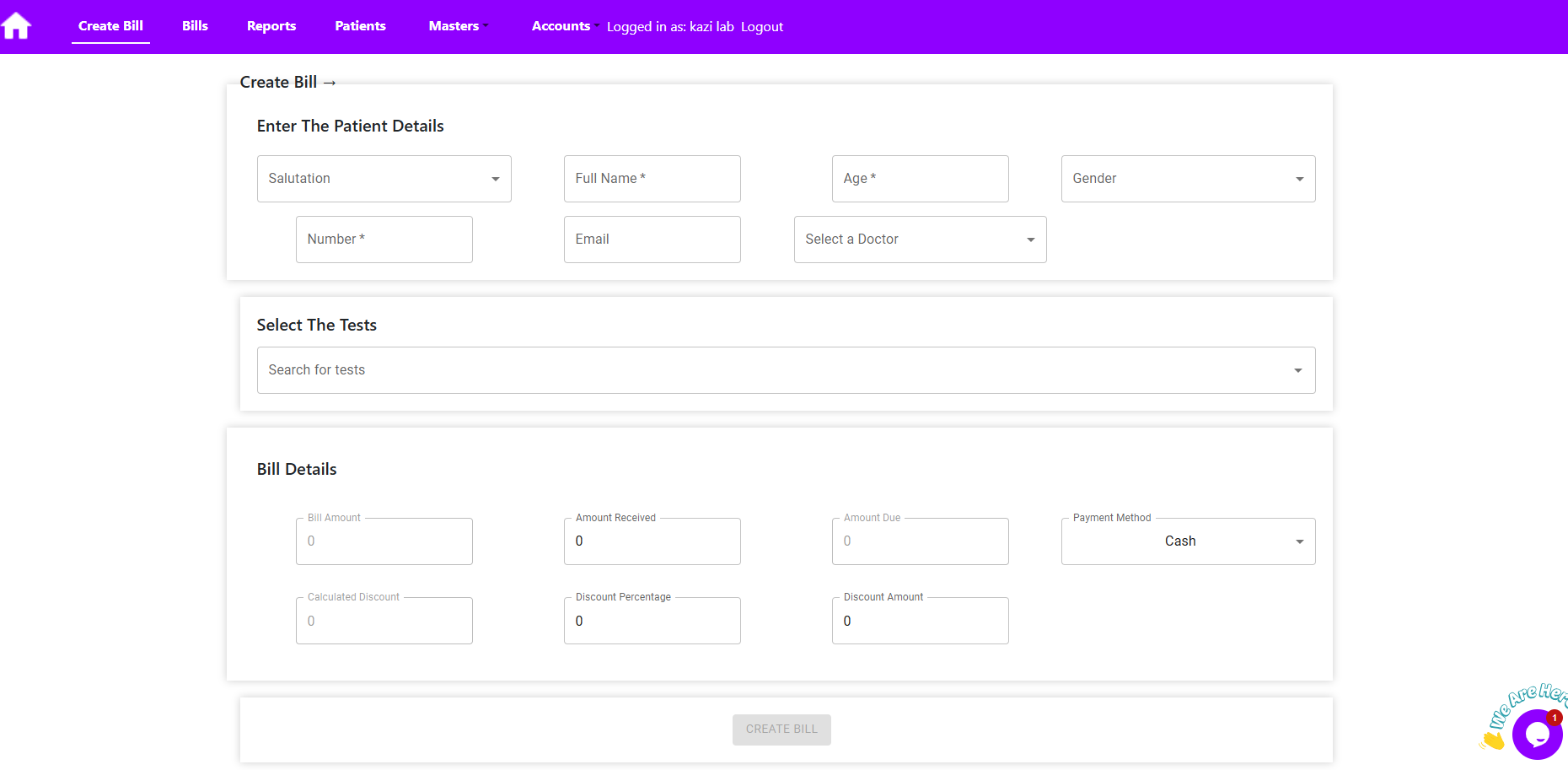Change the Payment Method dropdown
1568x770 pixels.
click(1187, 541)
